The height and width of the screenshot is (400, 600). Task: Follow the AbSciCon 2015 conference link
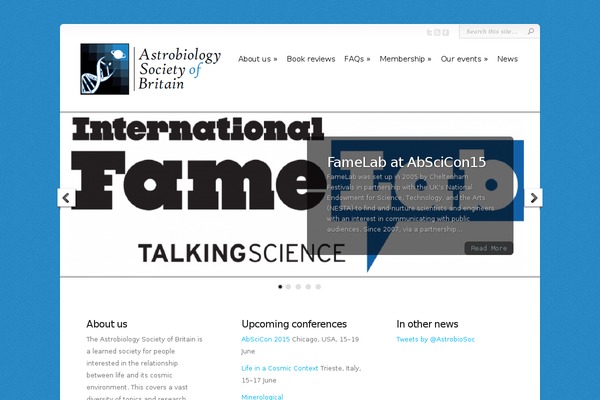[x=266, y=339]
